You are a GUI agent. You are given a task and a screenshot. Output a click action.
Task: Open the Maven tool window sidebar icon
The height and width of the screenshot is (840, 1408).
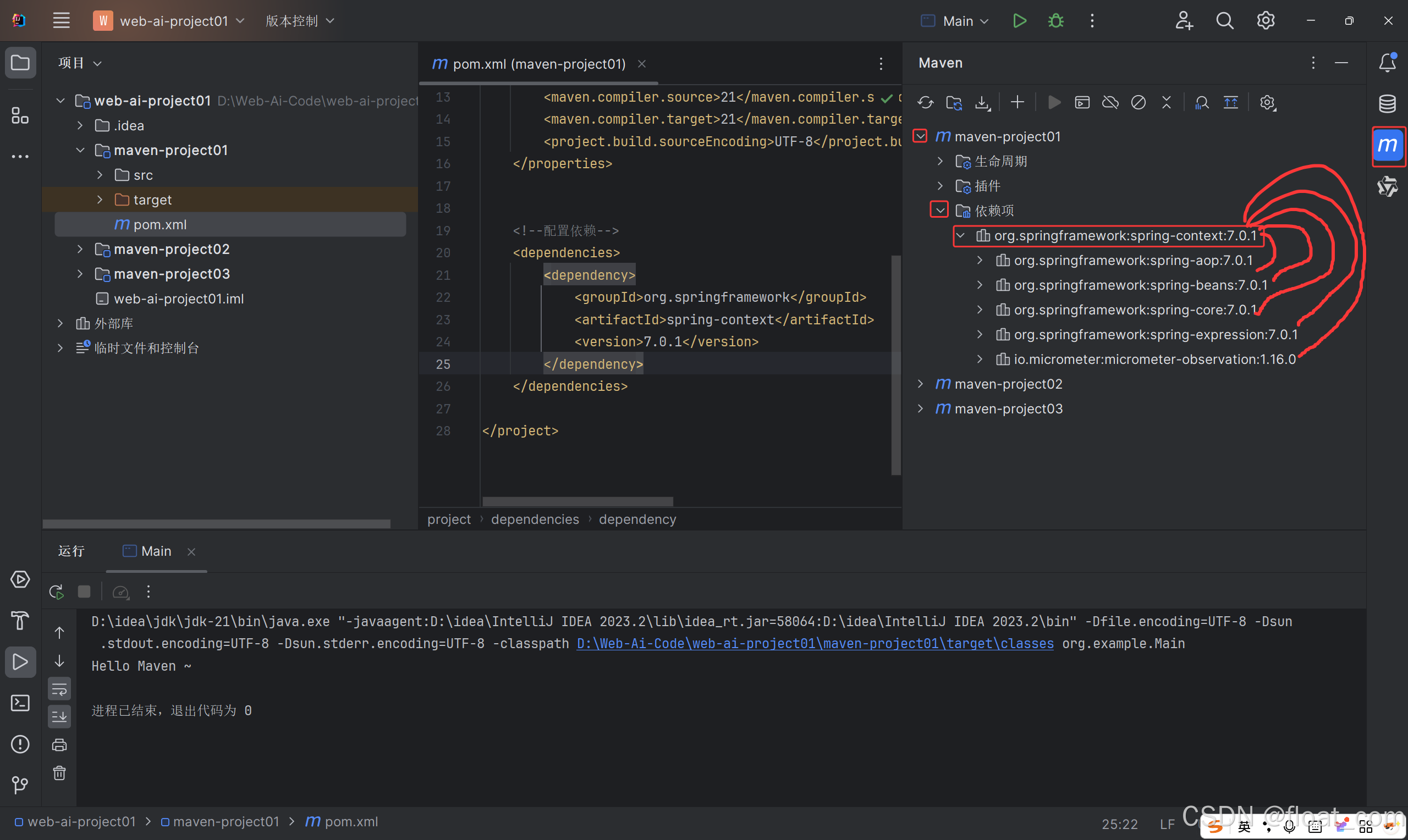(1387, 146)
